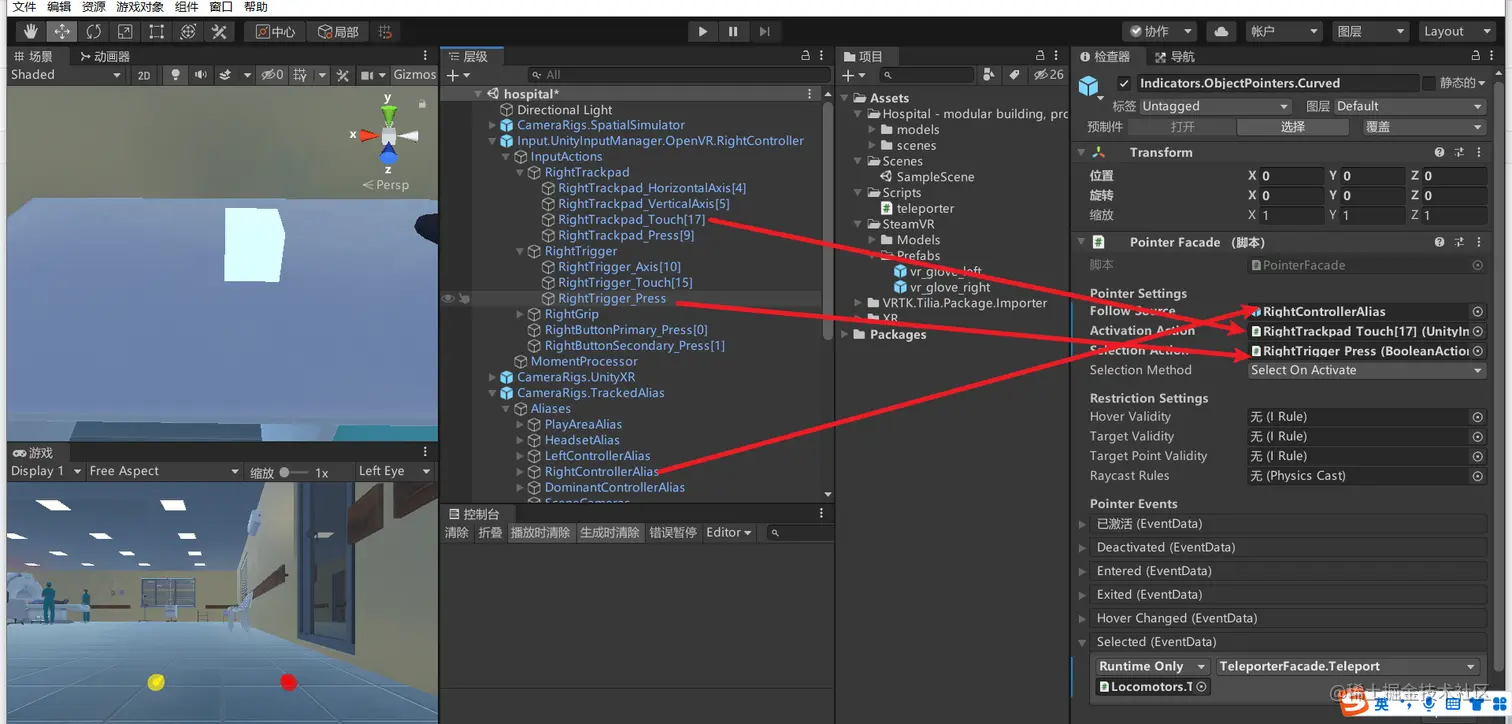Open the Transform component help icon
Screen dimensions: 1512x724
(x=1439, y=153)
